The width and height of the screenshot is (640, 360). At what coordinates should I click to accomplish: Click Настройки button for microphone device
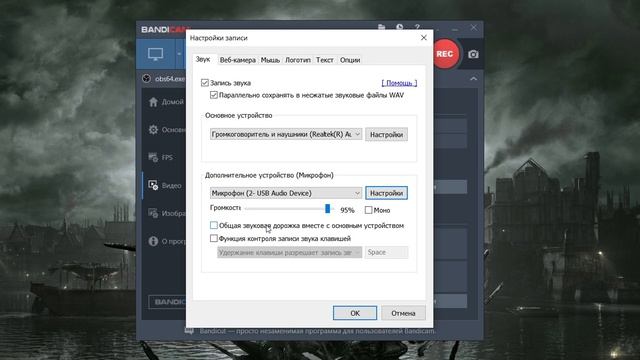pos(386,193)
